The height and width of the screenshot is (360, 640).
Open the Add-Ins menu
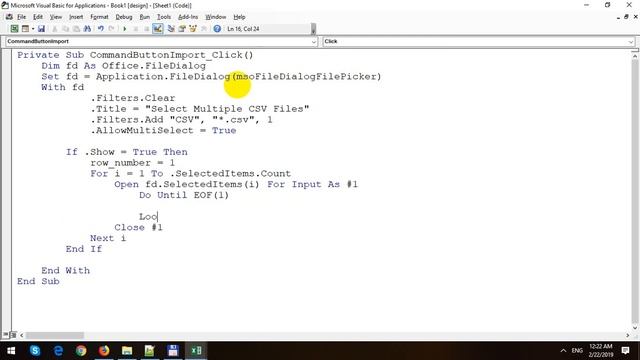(x=188, y=17)
